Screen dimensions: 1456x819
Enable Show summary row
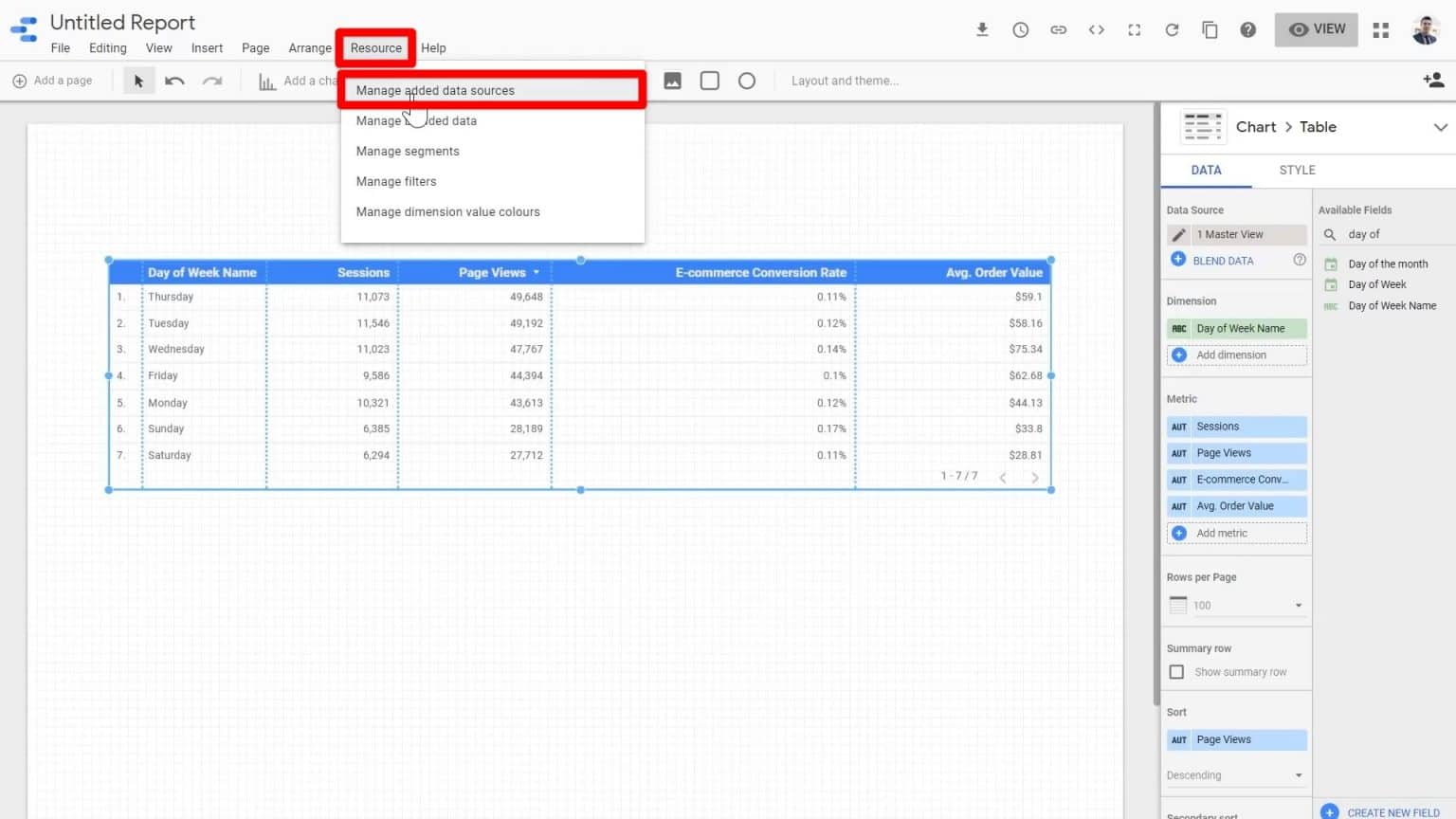(x=1176, y=671)
